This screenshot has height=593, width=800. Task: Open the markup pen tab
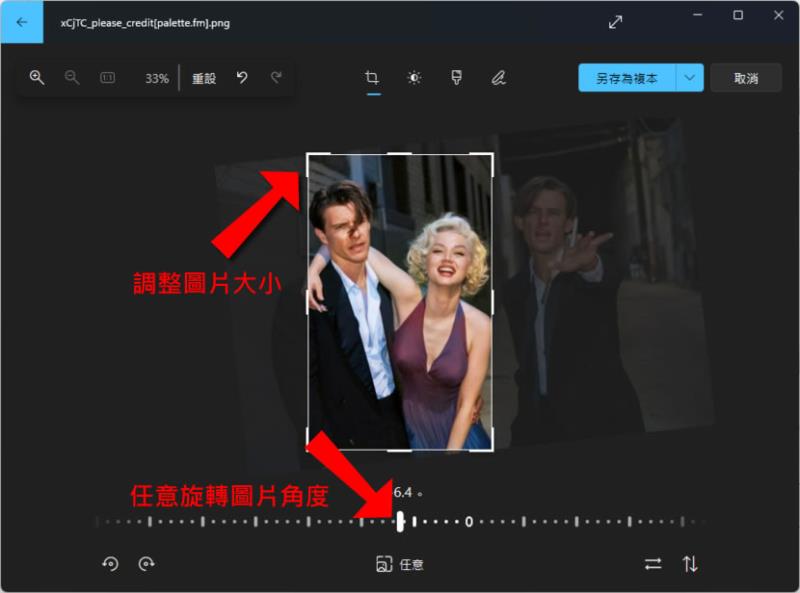coord(498,78)
